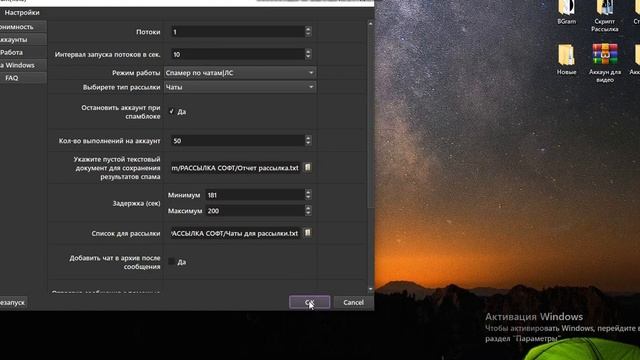The image size is (640, 360).
Task: Click the Кол-во выполнений на аккаунт field
Action: (238, 141)
